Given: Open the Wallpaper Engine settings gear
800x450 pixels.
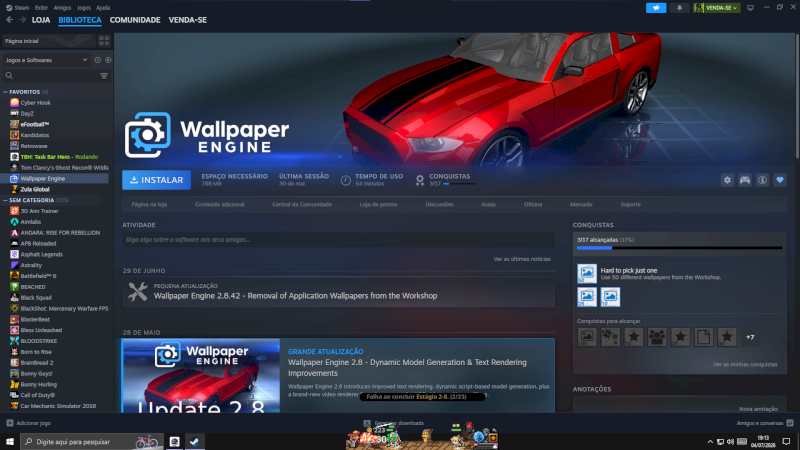Looking at the screenshot, I should click(727, 180).
